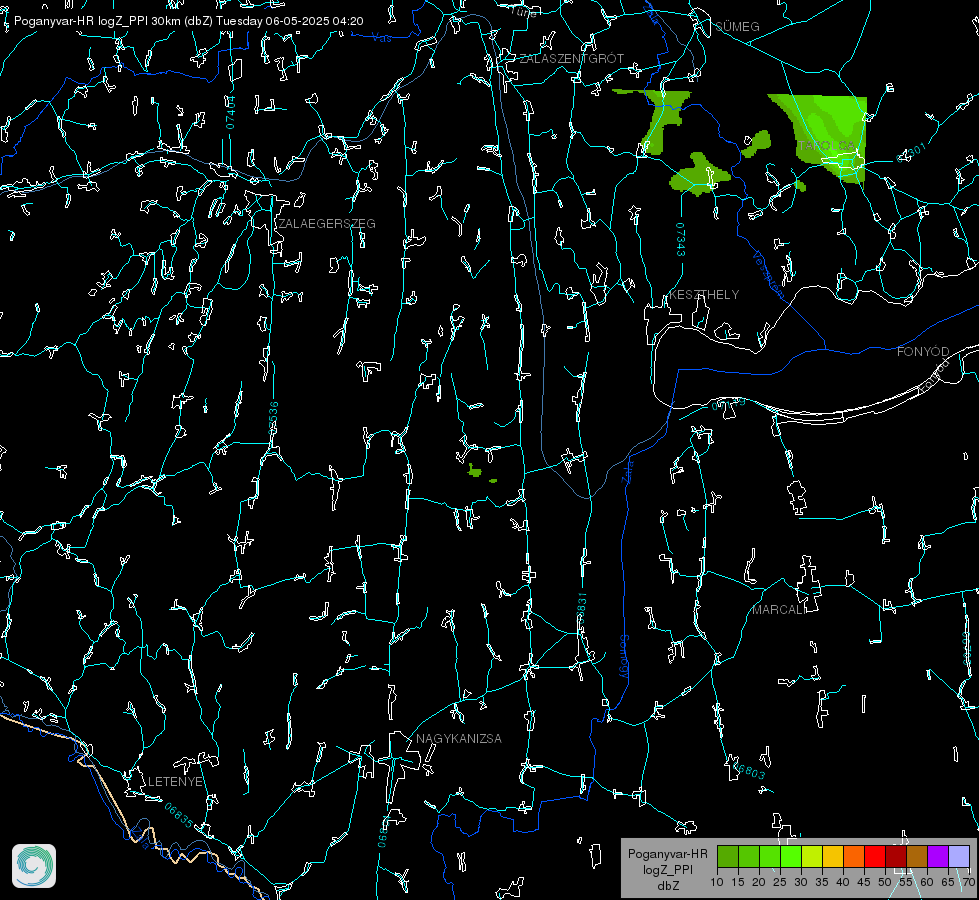Click the TAPOLCA city label
979x900 pixels.
[827, 145]
